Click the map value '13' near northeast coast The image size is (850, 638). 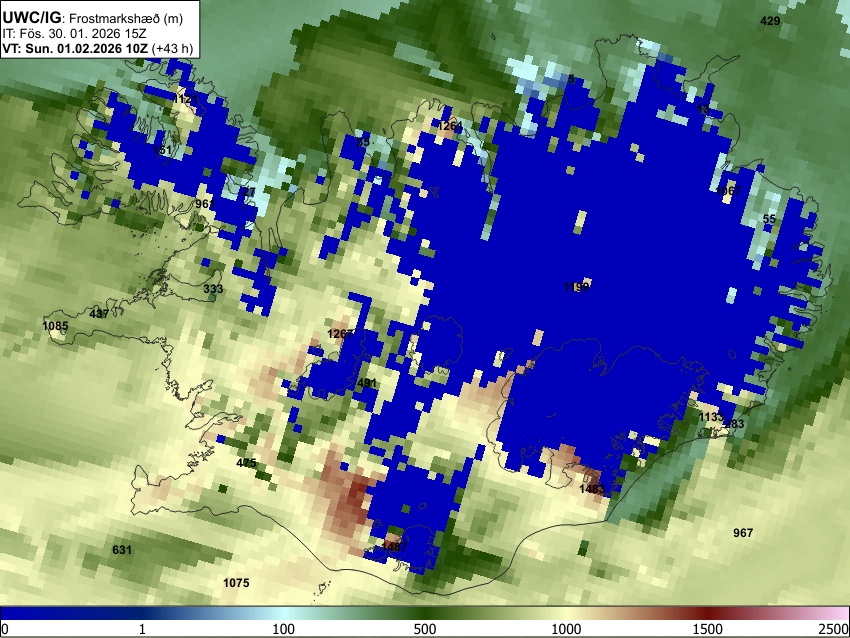click(x=703, y=109)
